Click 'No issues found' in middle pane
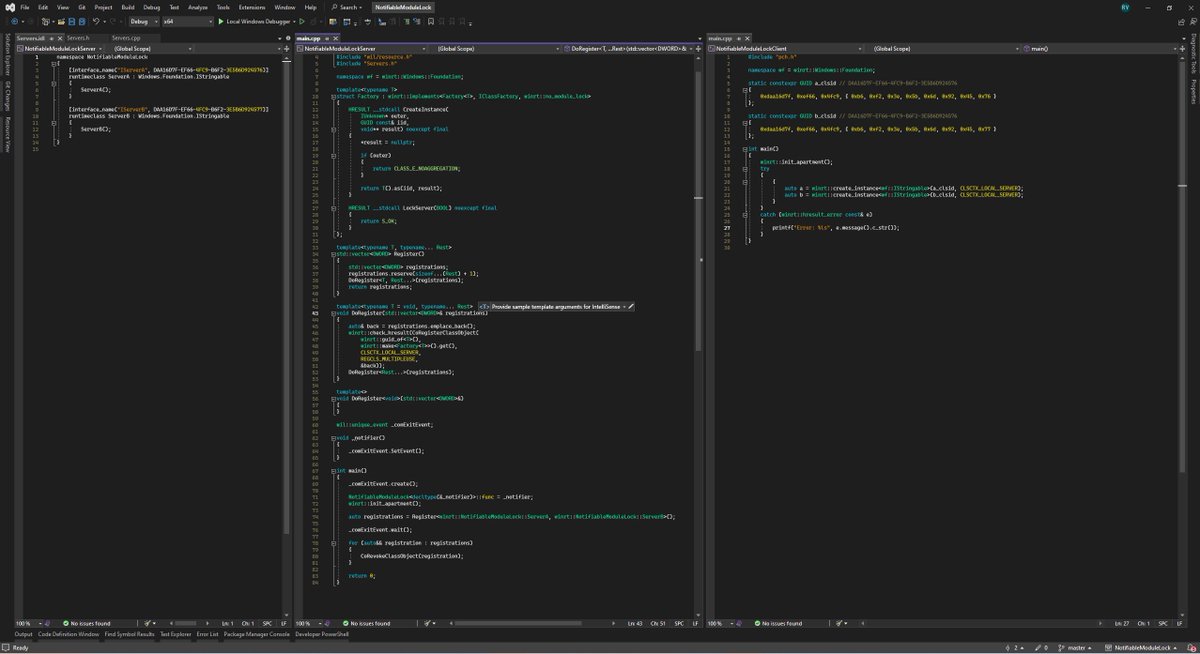1200x654 pixels. coord(365,623)
